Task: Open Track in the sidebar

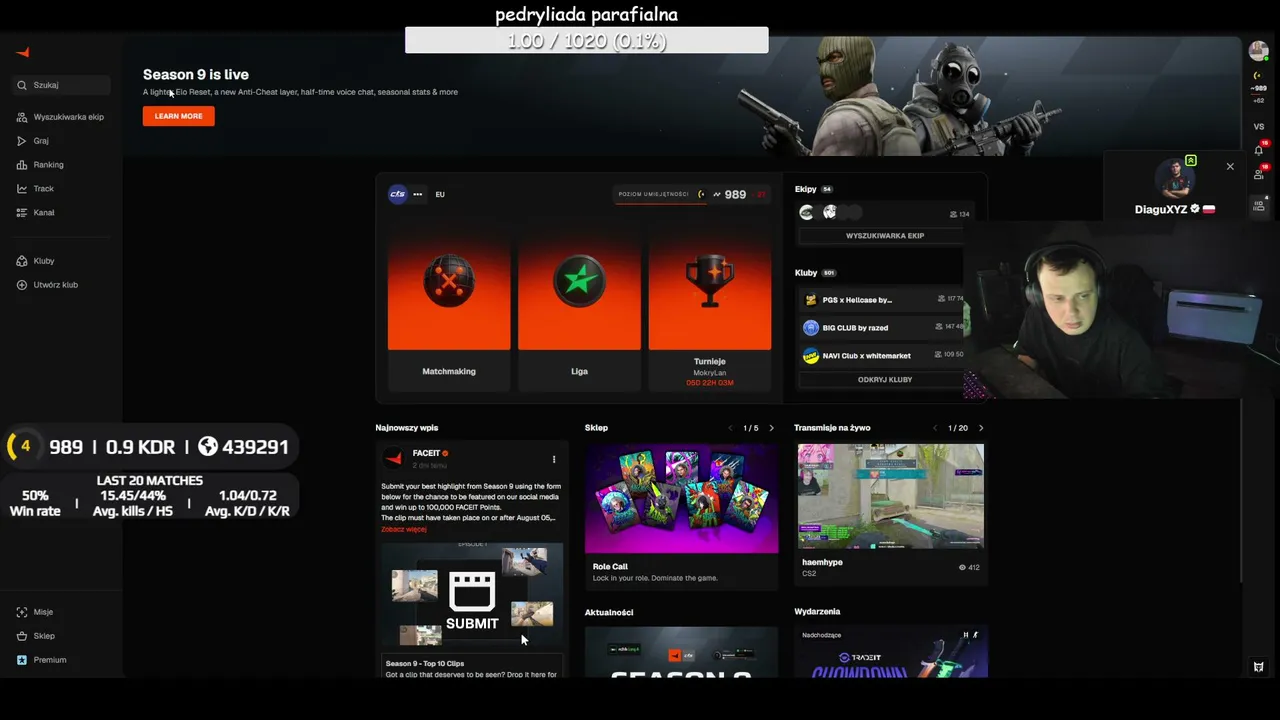Action: 36,189
